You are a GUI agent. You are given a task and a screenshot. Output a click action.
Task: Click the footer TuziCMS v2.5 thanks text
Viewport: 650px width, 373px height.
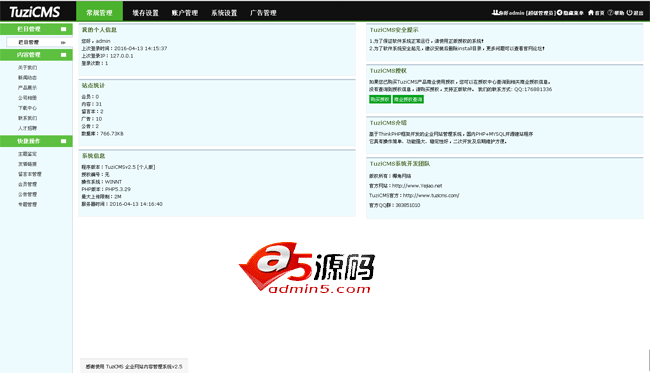[134, 366]
